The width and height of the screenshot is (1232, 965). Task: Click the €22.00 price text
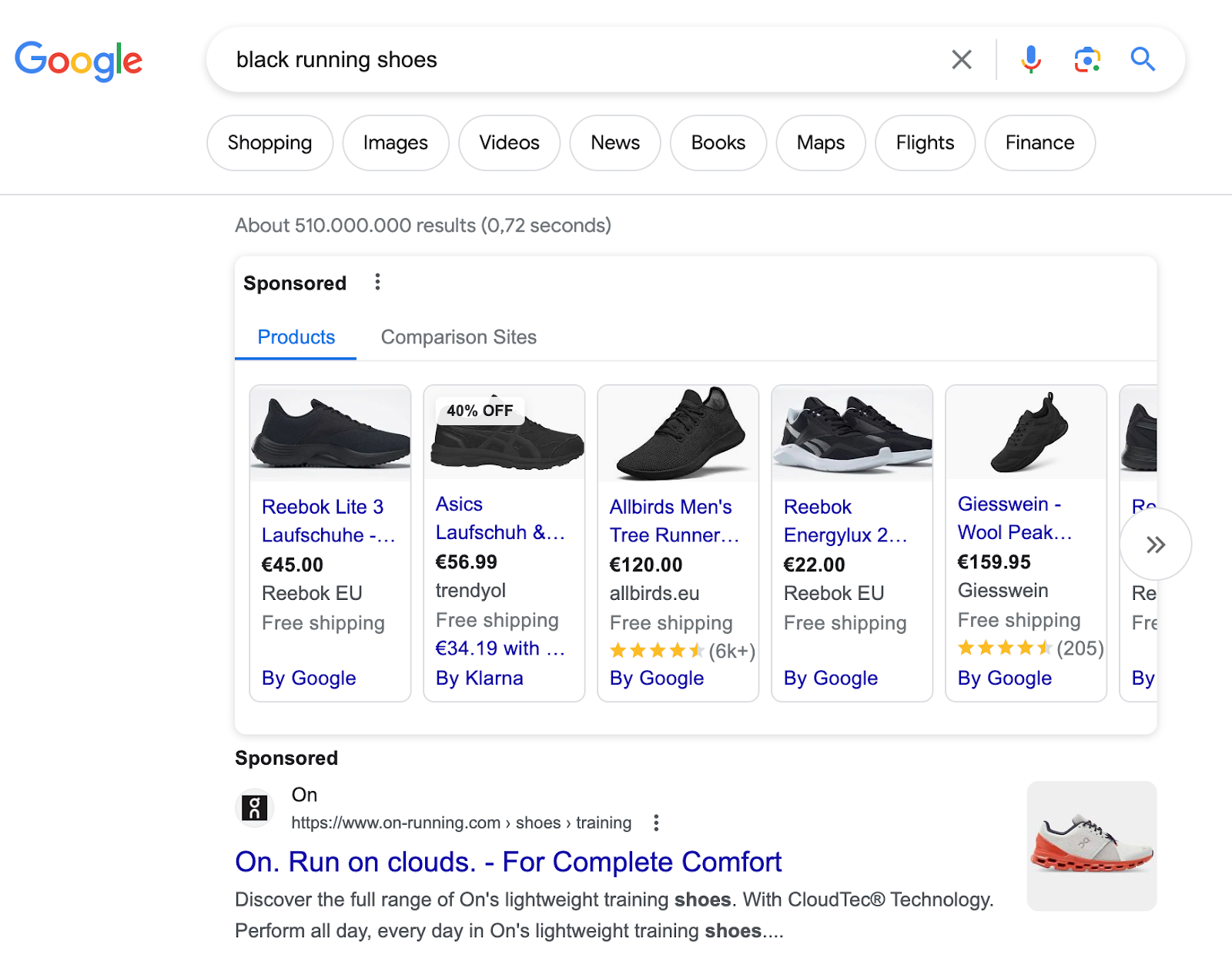[815, 565]
